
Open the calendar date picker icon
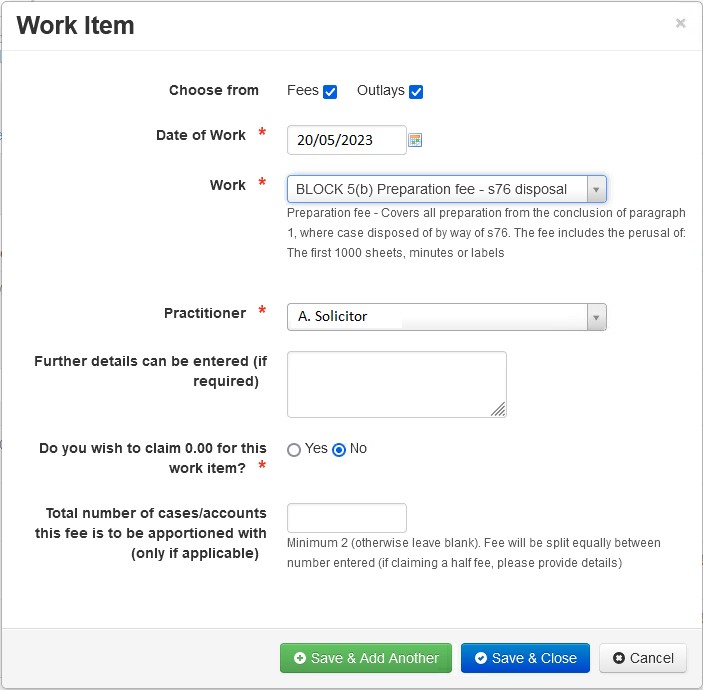415,140
